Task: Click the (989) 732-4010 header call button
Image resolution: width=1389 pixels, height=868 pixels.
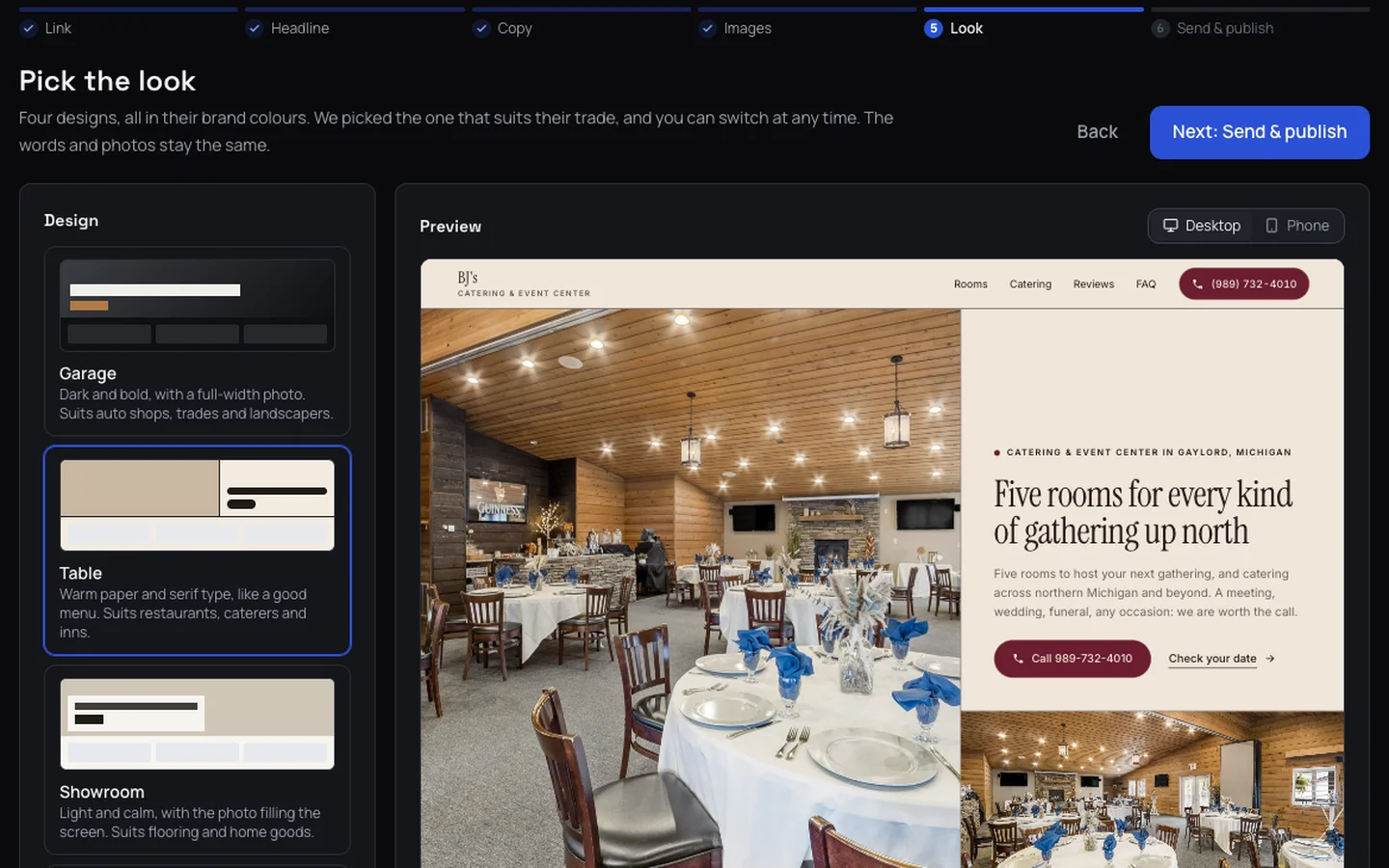Action: pos(1243,285)
